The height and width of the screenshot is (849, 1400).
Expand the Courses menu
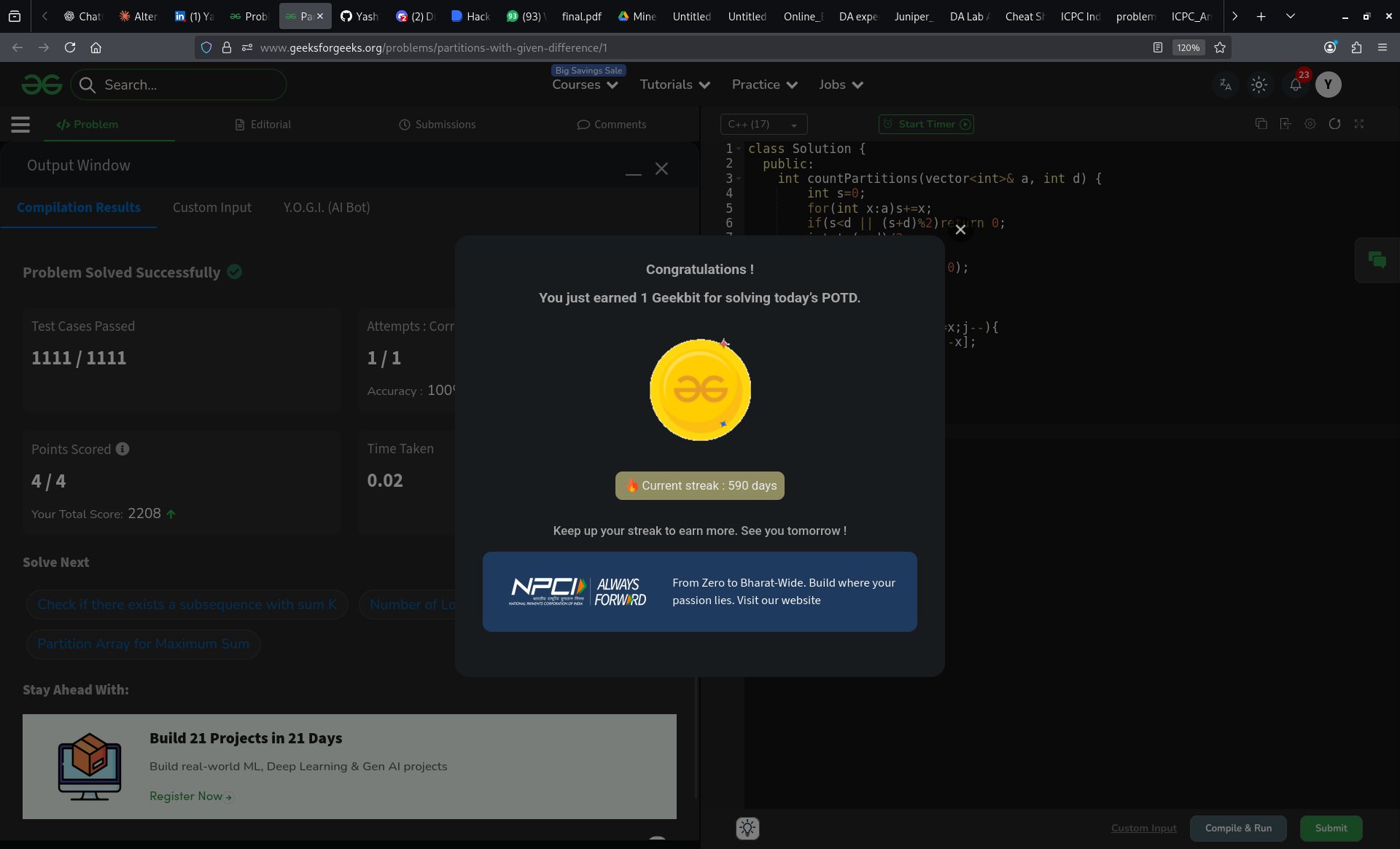tap(585, 85)
